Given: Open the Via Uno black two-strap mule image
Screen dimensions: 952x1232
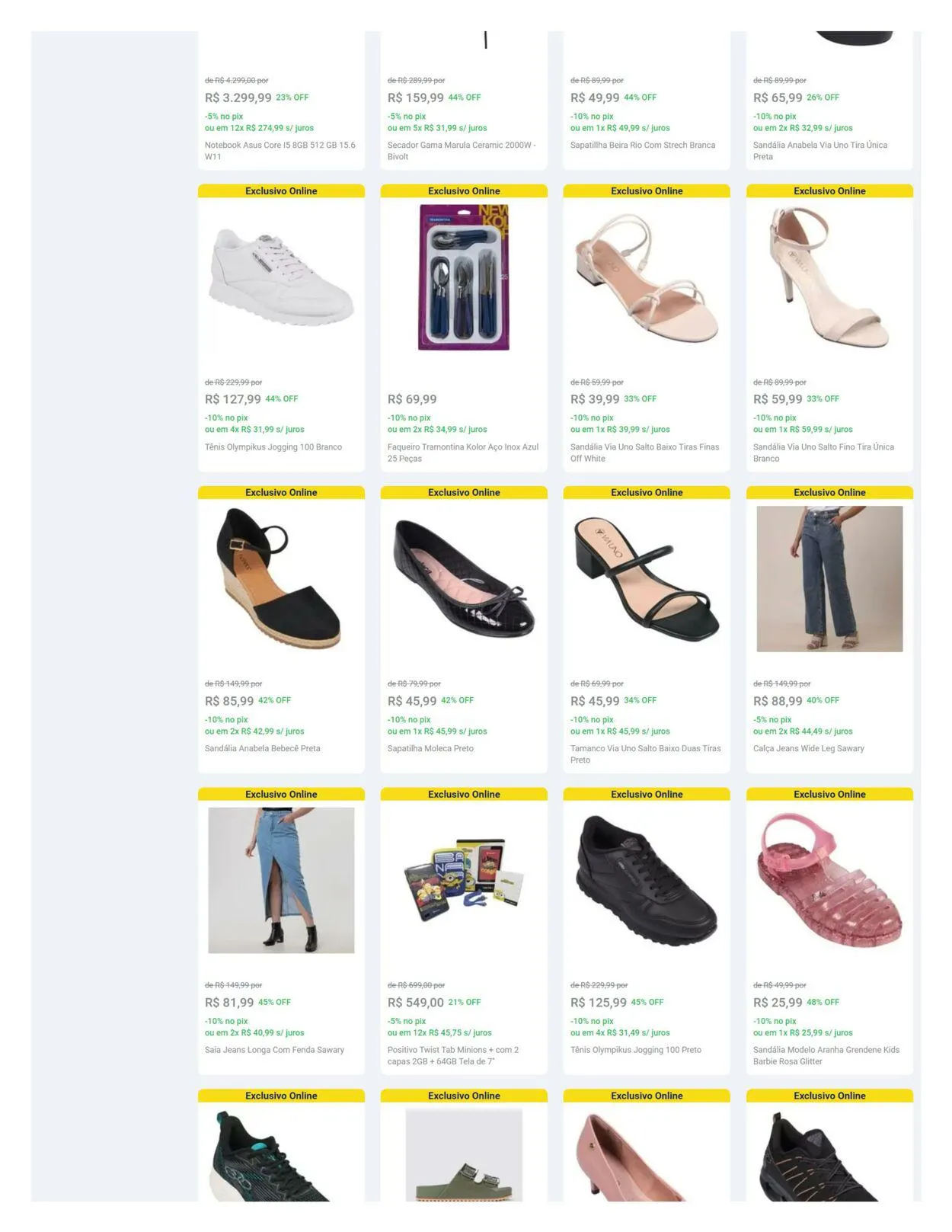Looking at the screenshot, I should (647, 579).
